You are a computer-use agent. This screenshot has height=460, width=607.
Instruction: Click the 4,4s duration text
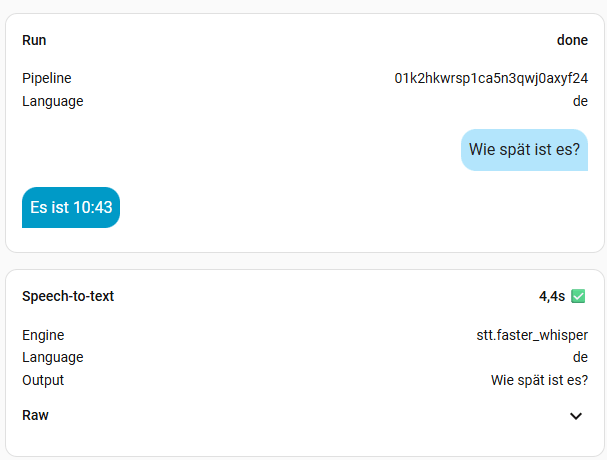coord(552,297)
